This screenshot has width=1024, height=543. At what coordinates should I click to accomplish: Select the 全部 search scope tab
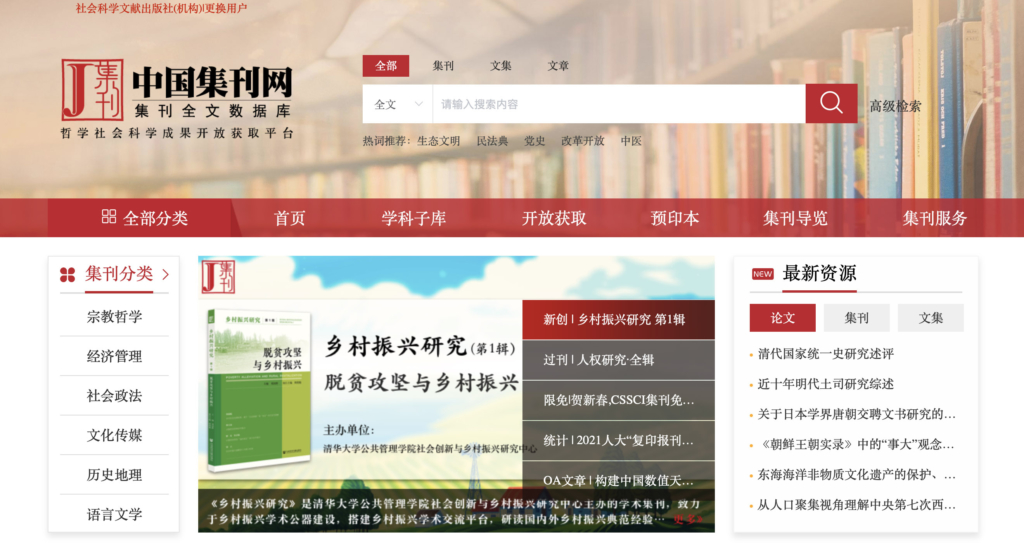[x=386, y=65]
